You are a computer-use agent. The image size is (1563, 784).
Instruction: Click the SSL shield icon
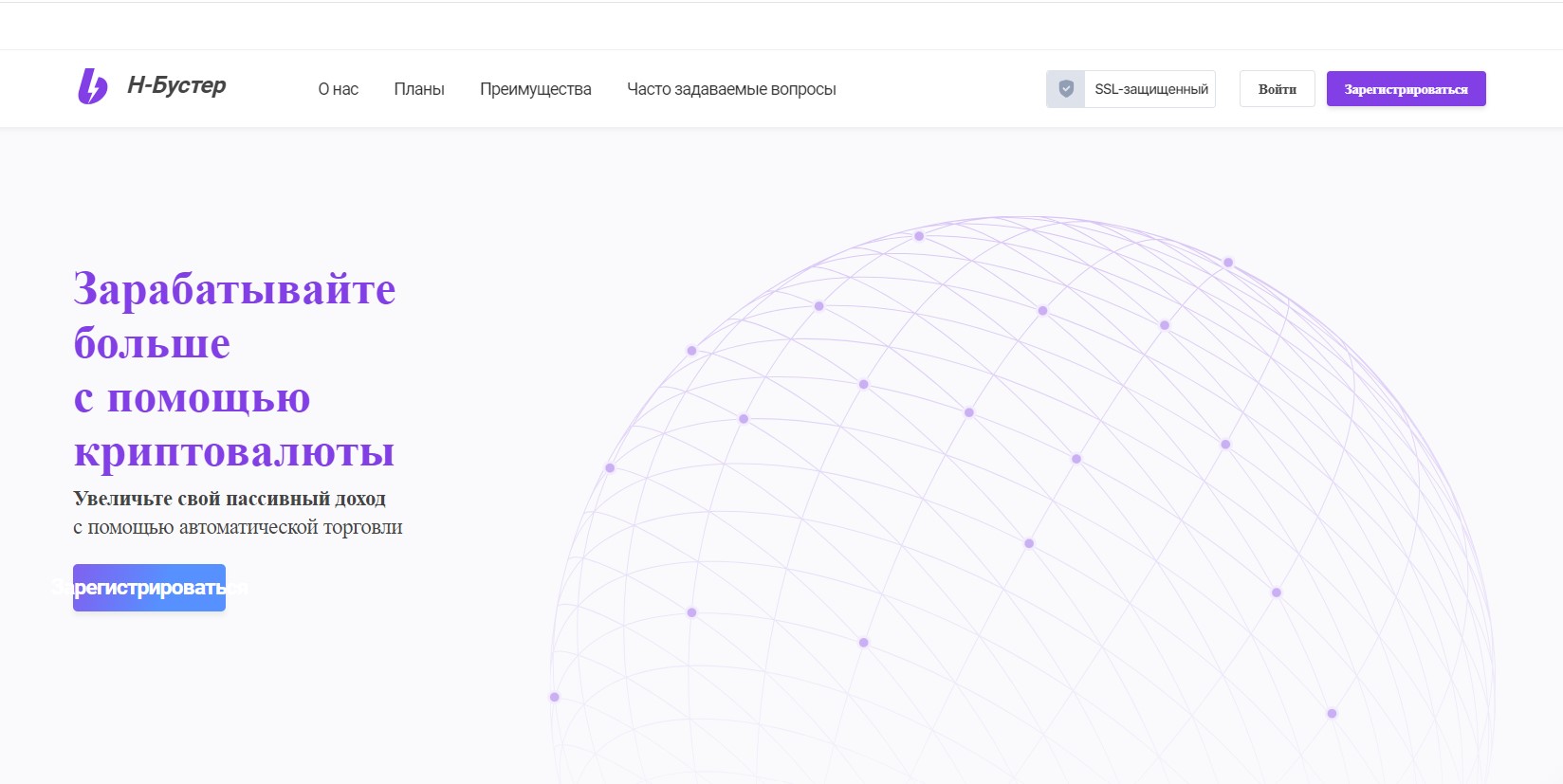click(1066, 89)
